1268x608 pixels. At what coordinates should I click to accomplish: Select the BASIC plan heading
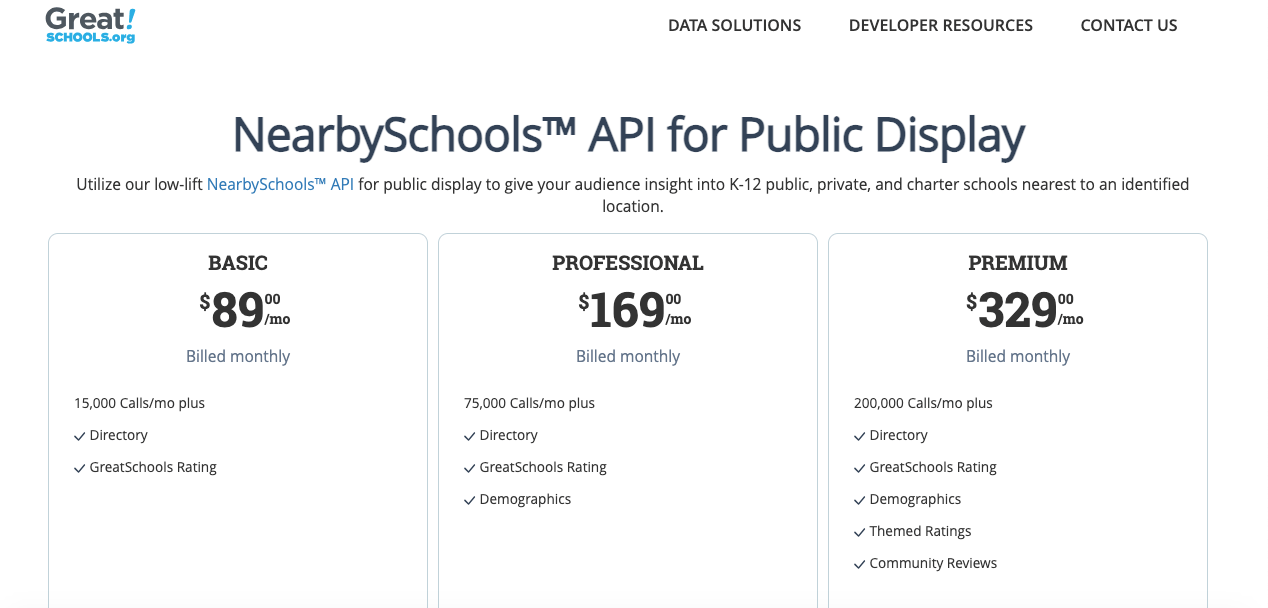pos(238,263)
